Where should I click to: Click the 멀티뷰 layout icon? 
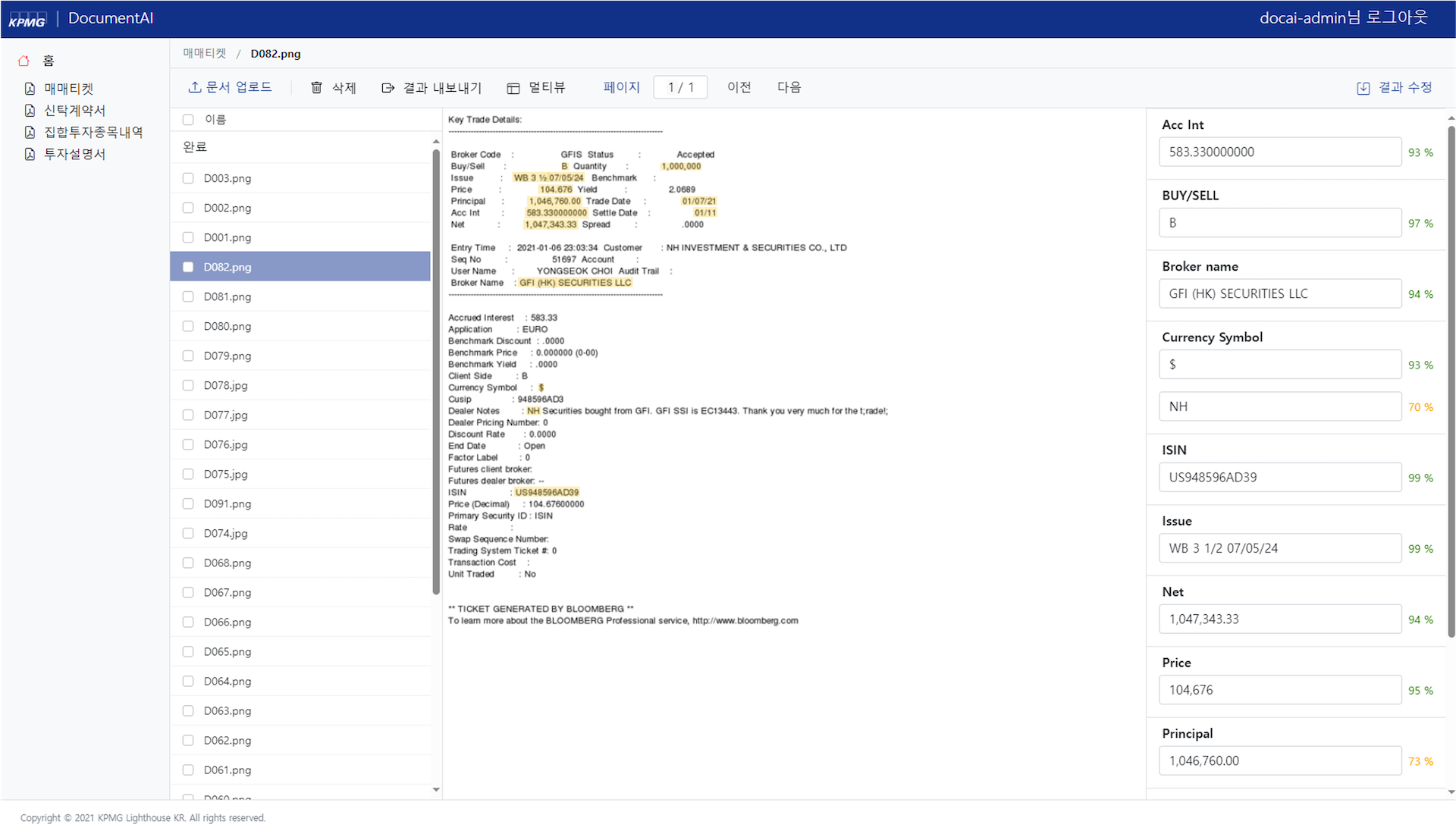pos(513,88)
